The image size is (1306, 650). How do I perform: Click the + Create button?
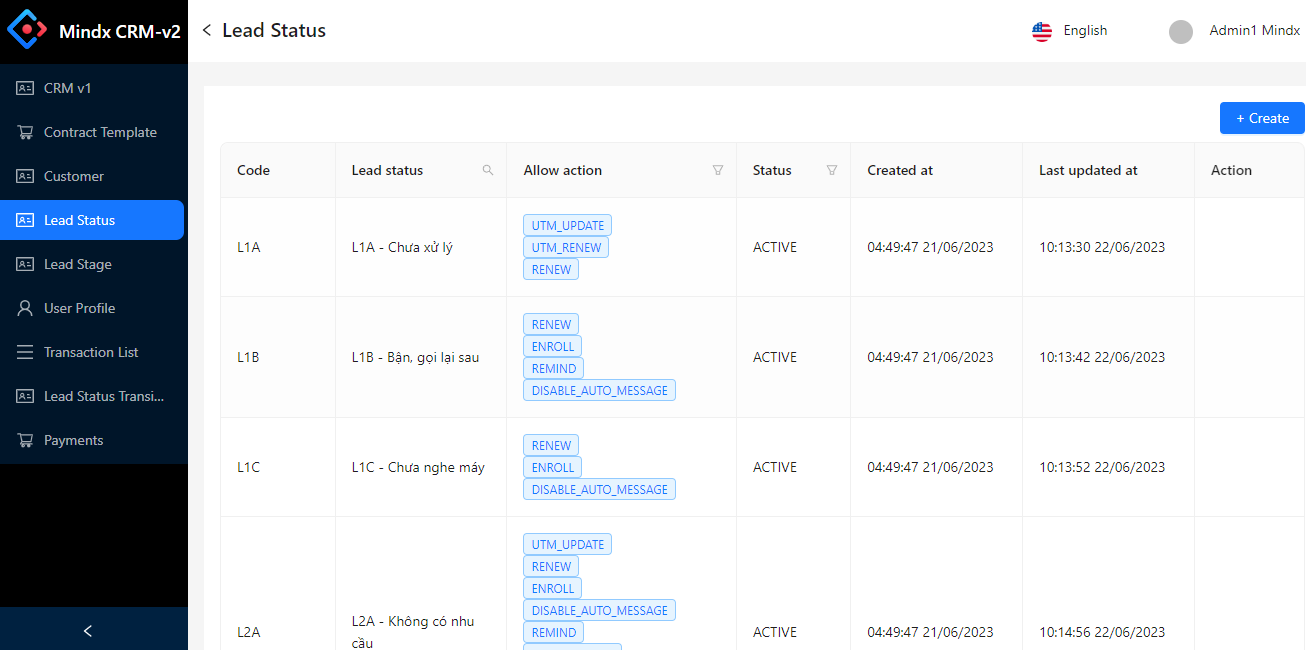click(x=1262, y=118)
